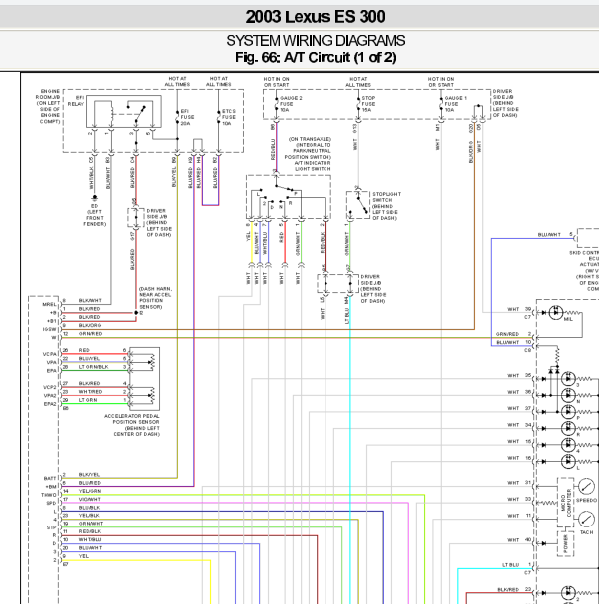Click the EFI 20A fuse symbol

pos(177,116)
